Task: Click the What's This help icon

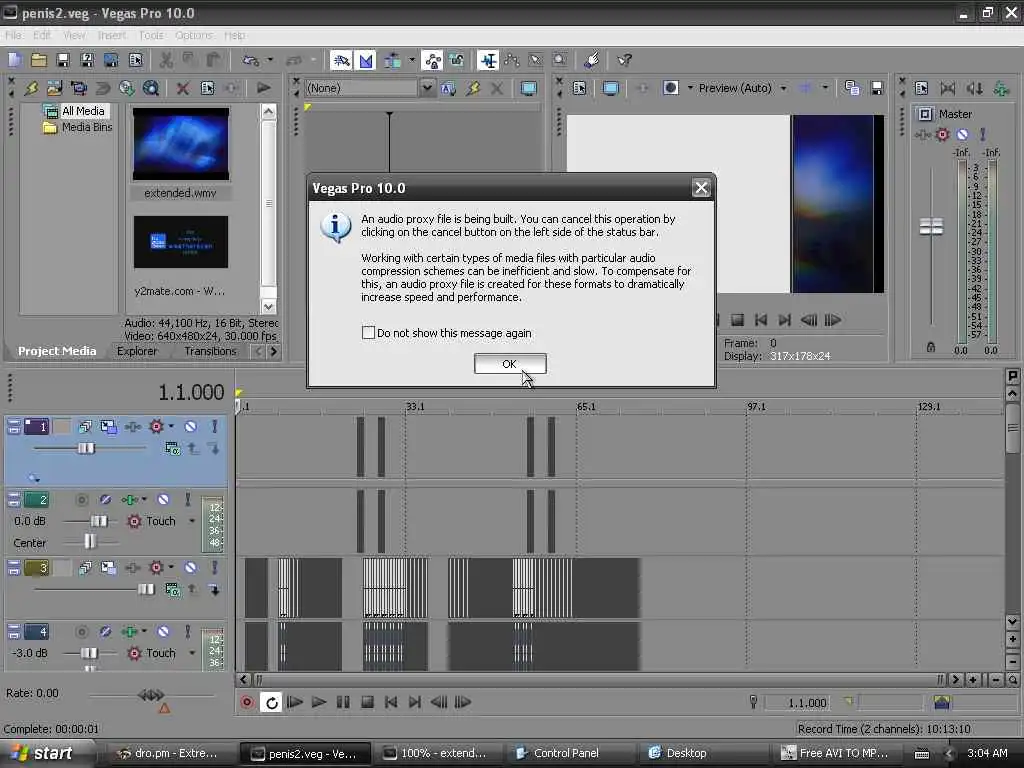Action: tap(624, 61)
